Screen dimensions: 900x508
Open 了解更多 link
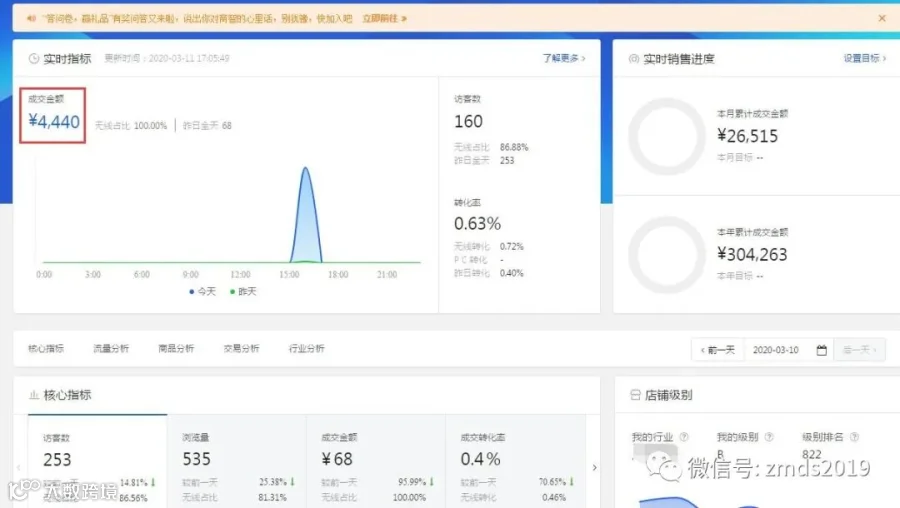tap(564, 58)
